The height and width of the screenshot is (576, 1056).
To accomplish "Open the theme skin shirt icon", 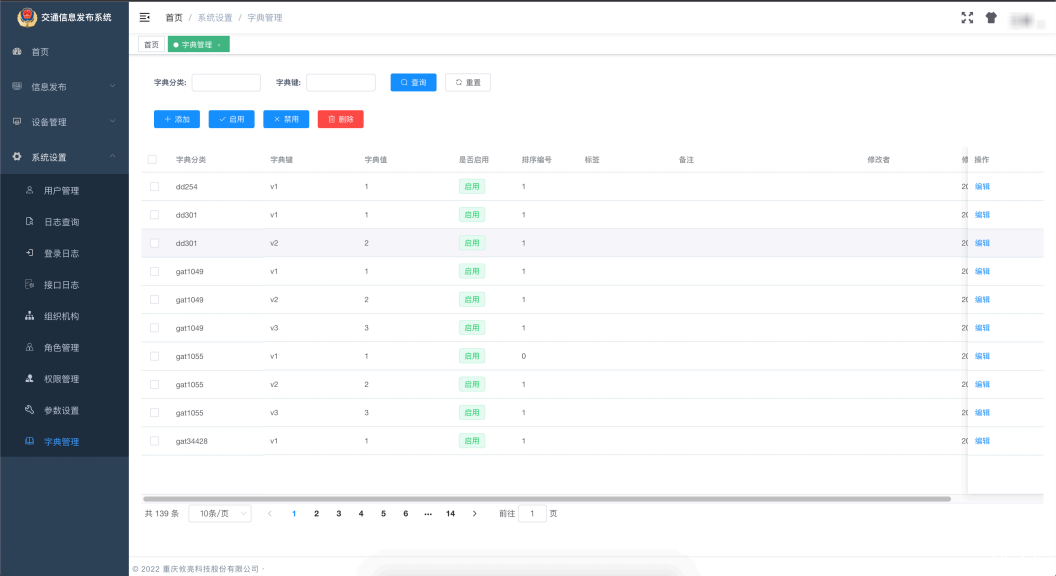I will 991,17.
